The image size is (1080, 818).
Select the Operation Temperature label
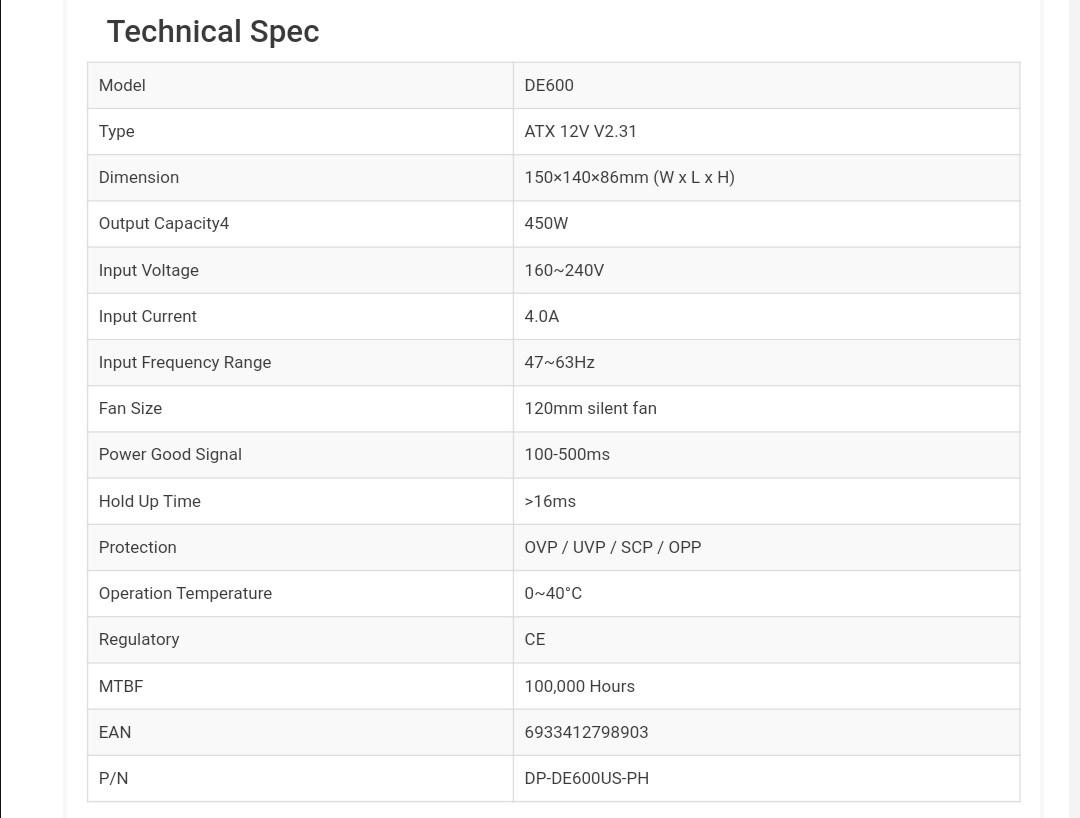point(185,594)
